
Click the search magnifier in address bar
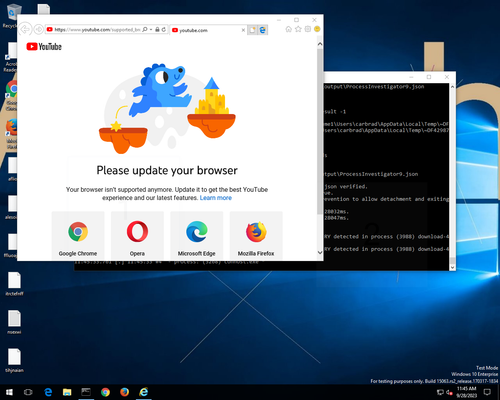click(145, 30)
